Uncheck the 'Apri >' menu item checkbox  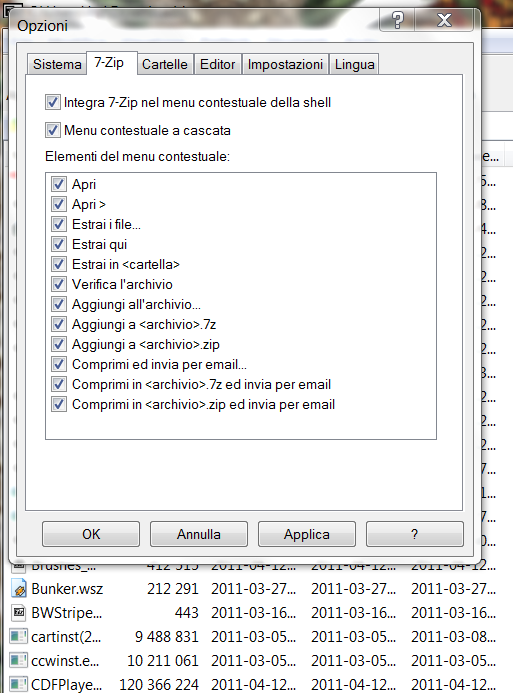click(59, 204)
